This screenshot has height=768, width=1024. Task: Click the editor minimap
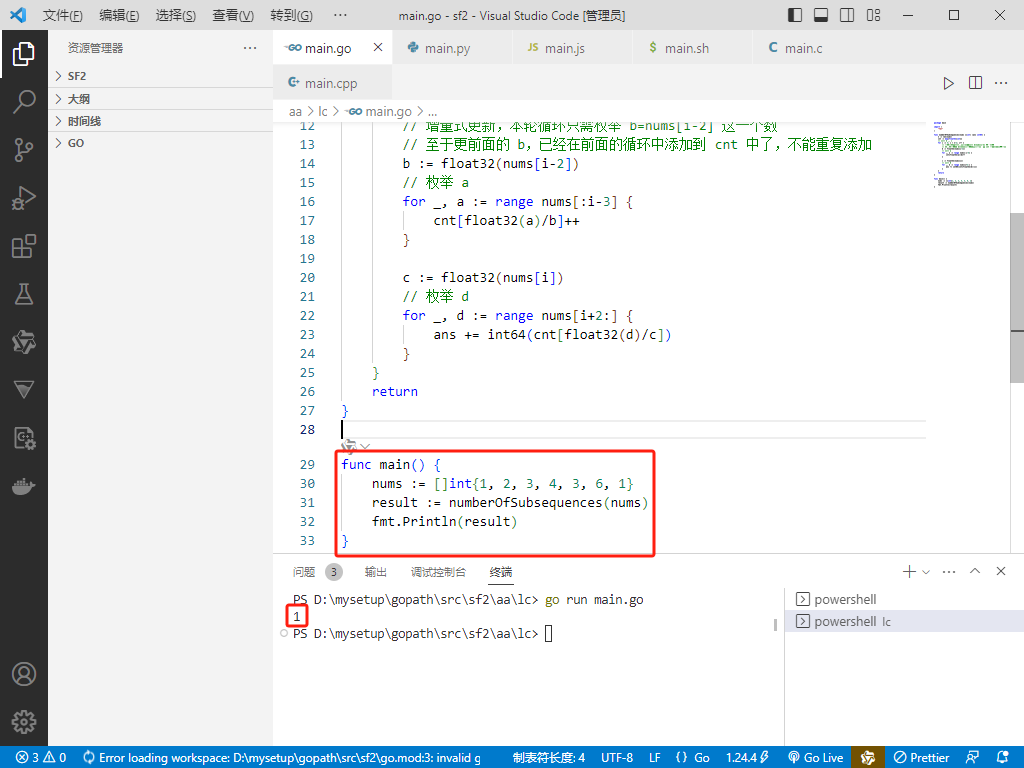(967, 154)
